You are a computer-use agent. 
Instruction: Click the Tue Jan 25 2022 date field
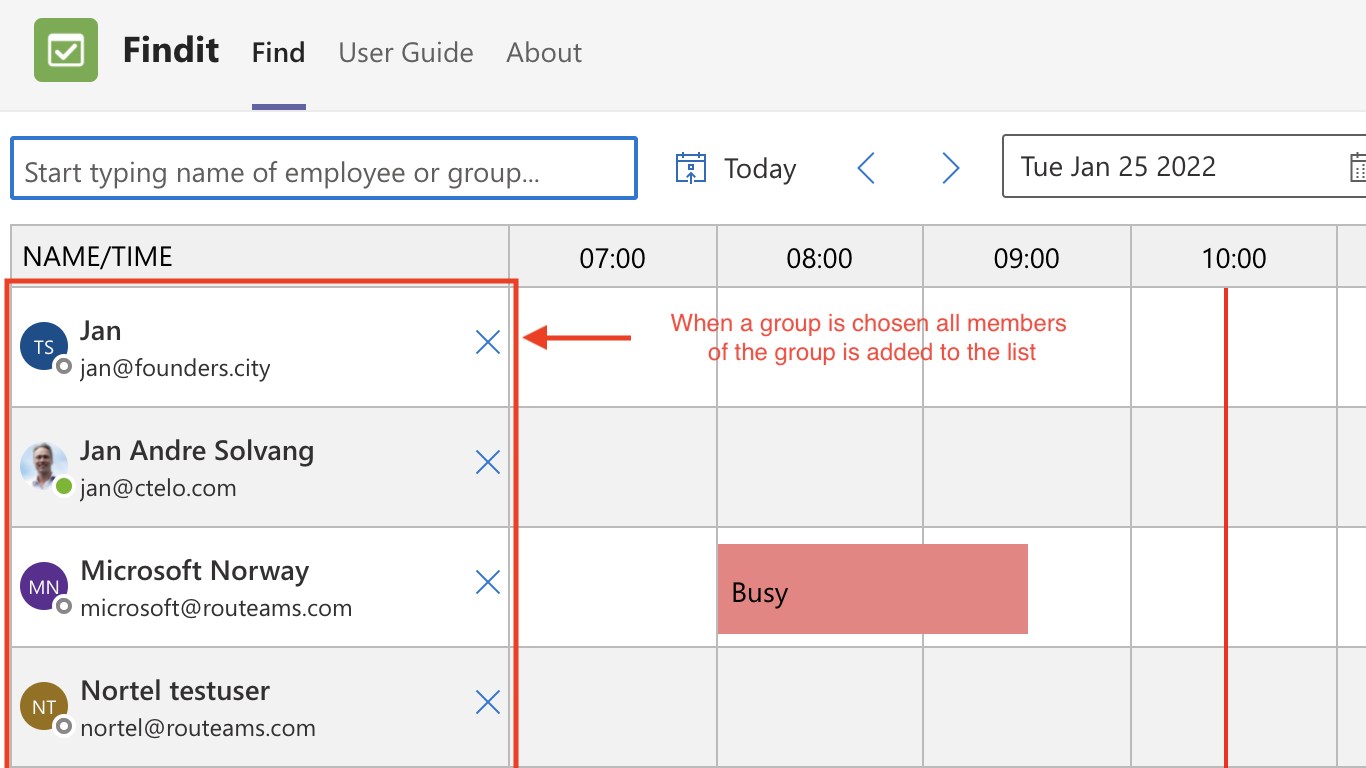click(1170, 167)
